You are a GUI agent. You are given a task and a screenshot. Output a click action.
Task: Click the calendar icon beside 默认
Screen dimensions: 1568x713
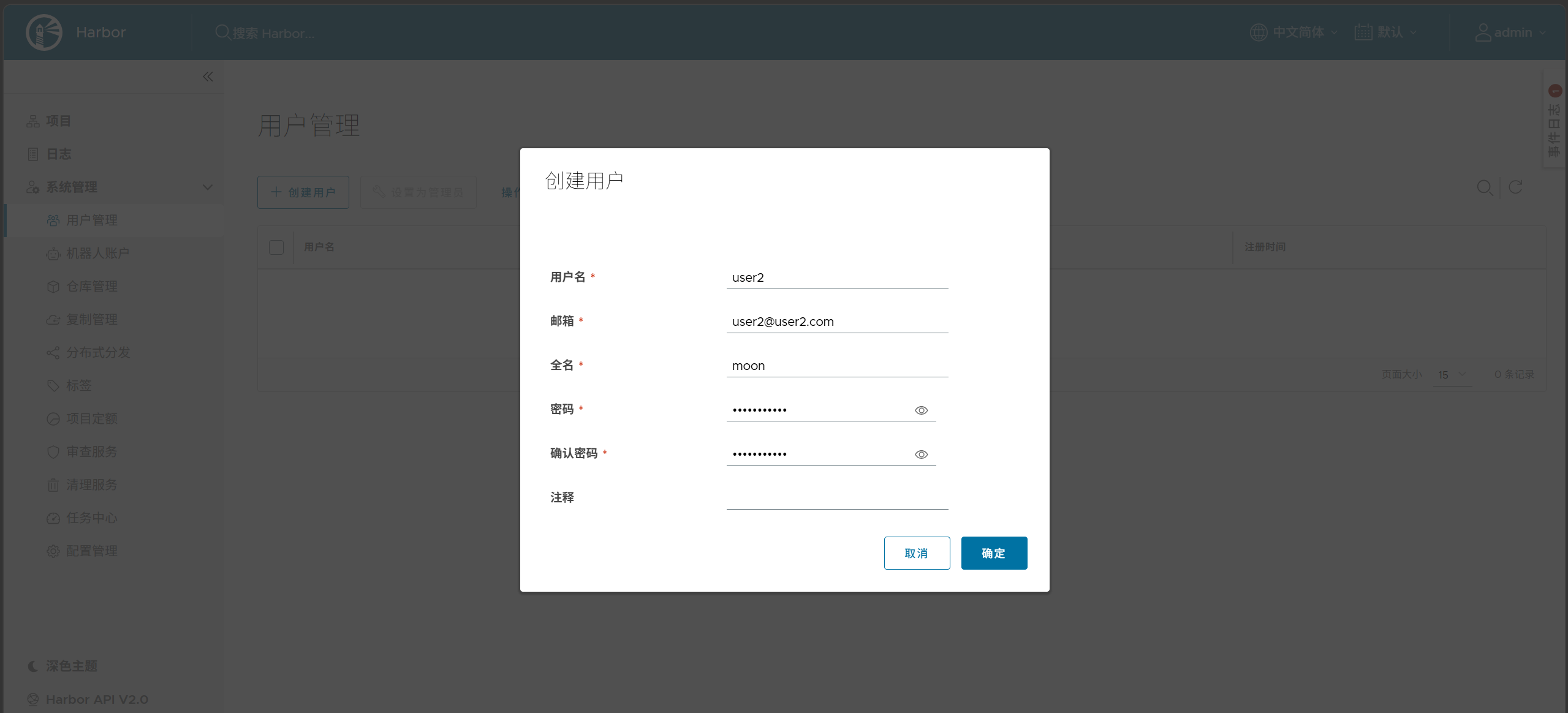pyautogui.click(x=1363, y=32)
